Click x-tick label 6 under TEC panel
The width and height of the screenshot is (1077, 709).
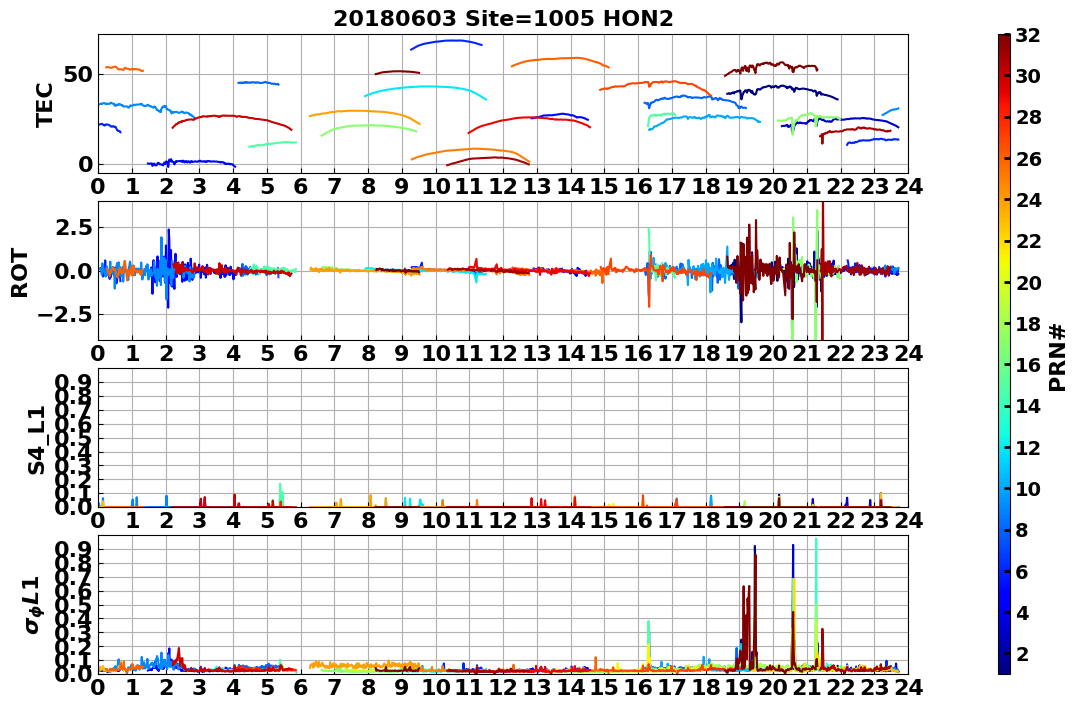click(300, 186)
